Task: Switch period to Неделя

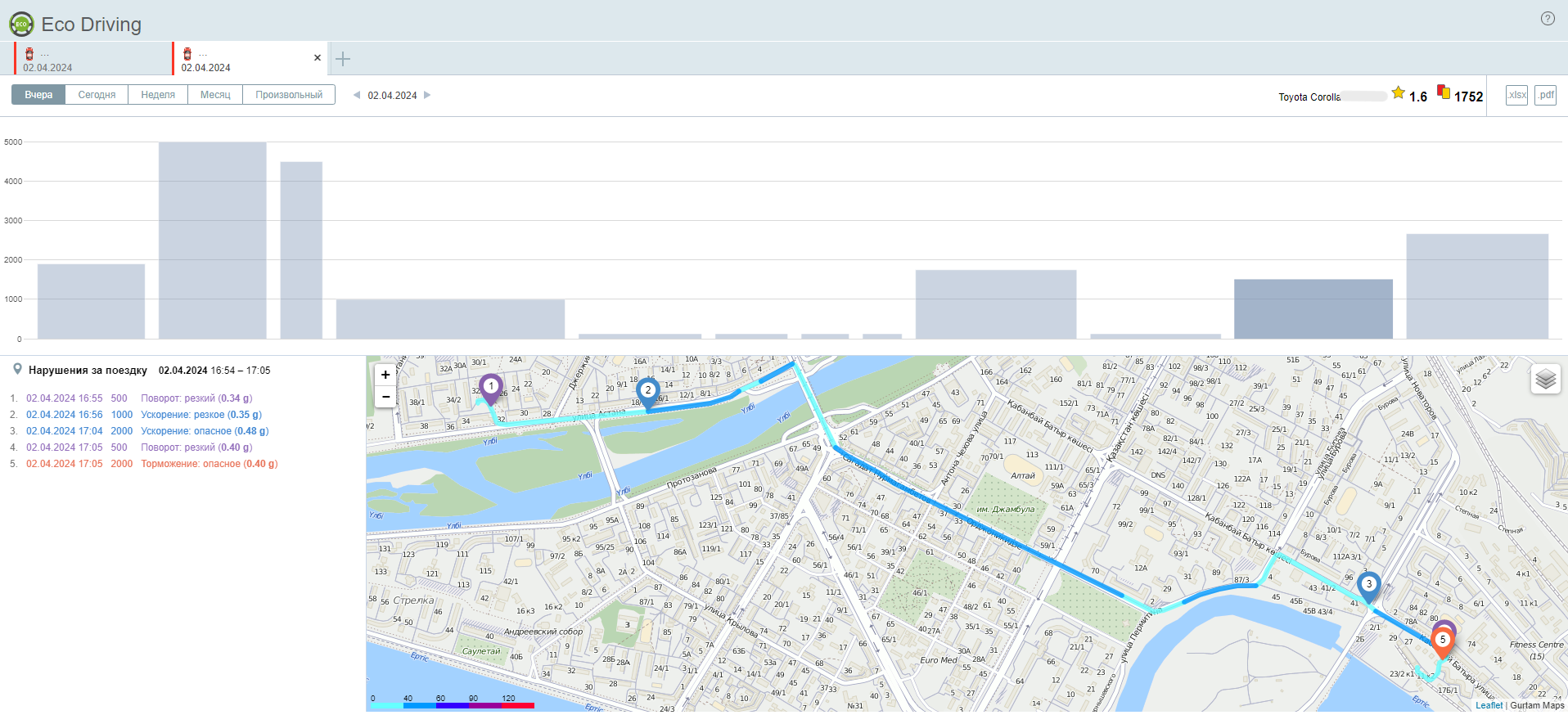Action: [x=158, y=95]
